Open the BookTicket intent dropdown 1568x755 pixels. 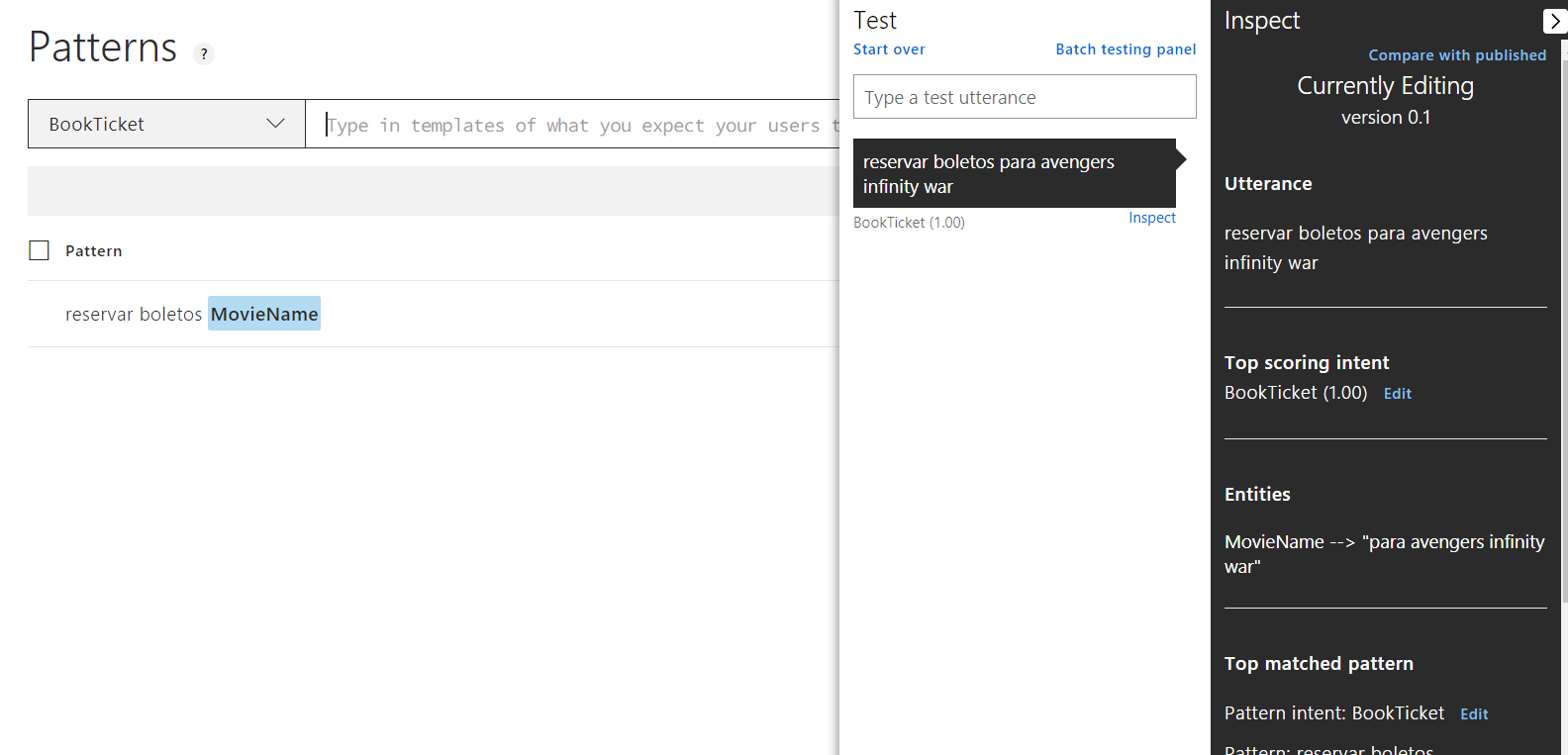(x=166, y=124)
